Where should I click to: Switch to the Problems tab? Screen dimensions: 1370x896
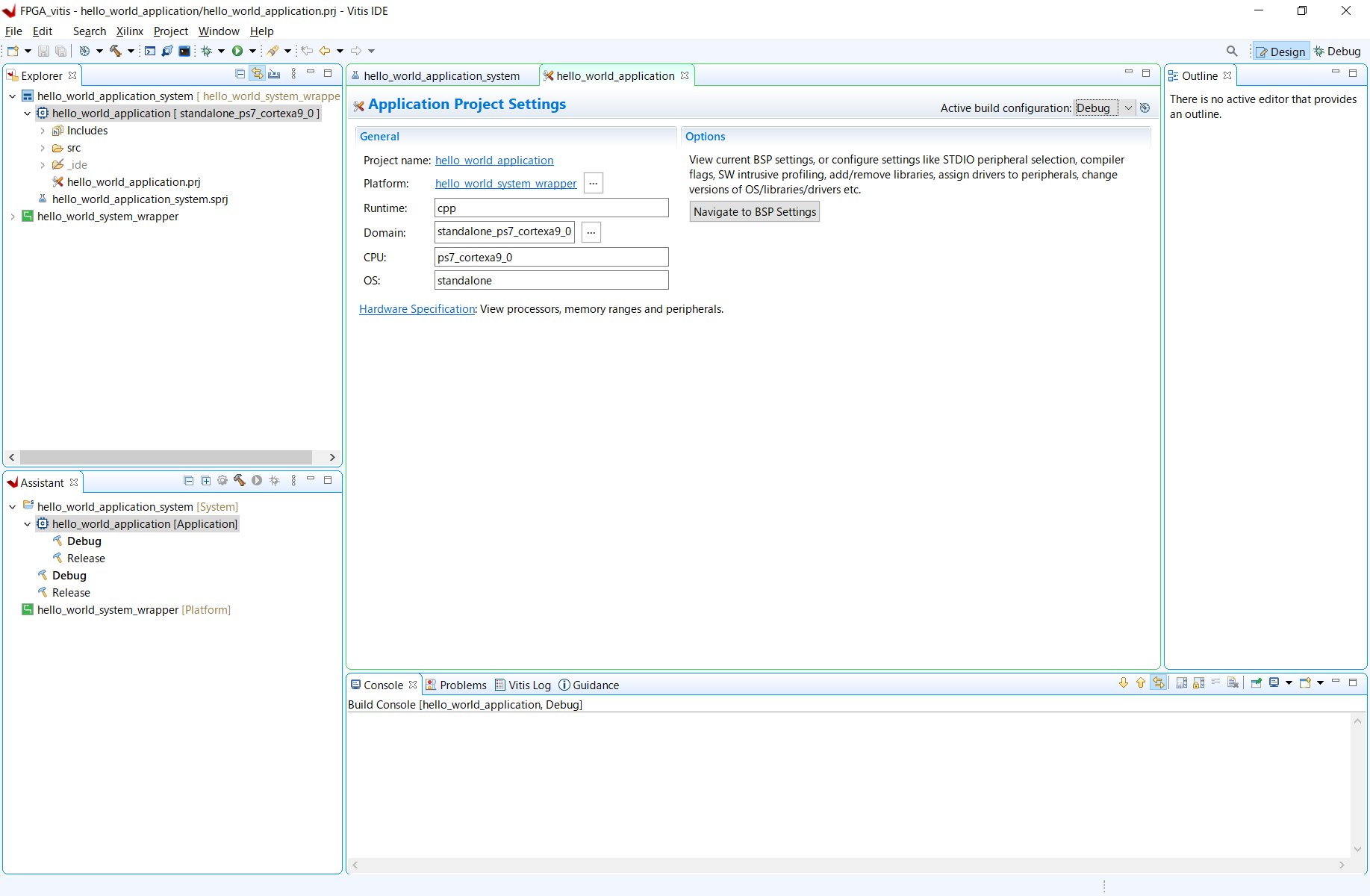tap(455, 685)
